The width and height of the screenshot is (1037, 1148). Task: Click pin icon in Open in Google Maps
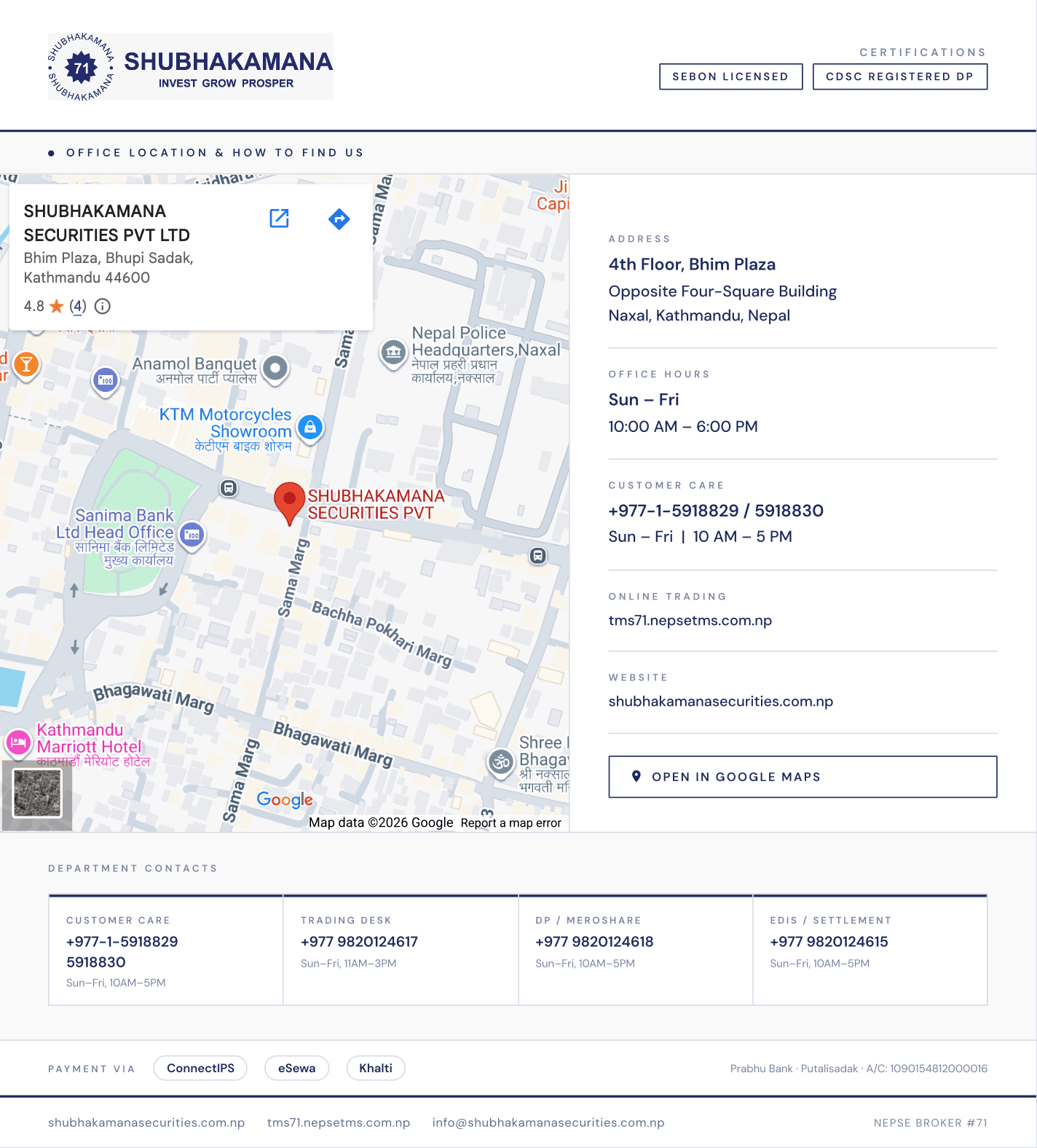pos(636,777)
